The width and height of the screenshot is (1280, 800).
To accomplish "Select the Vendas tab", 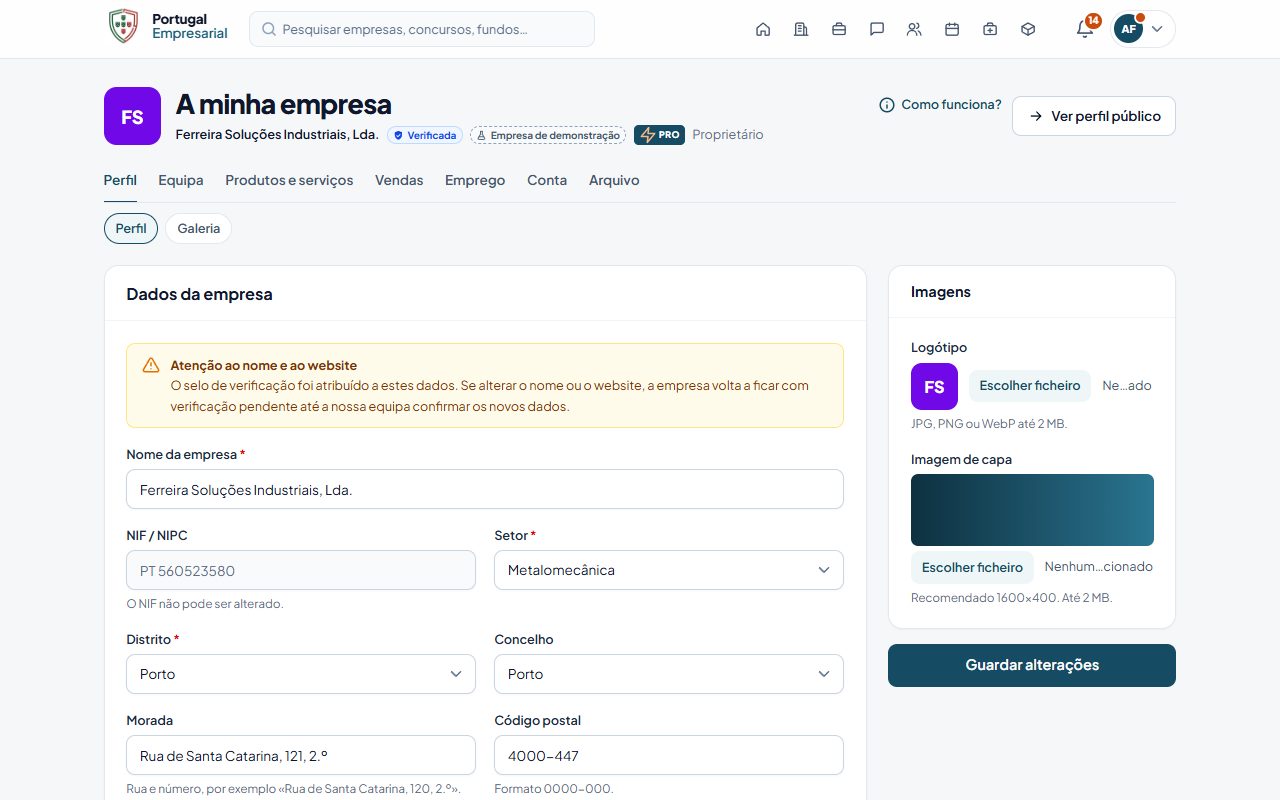I will (399, 181).
